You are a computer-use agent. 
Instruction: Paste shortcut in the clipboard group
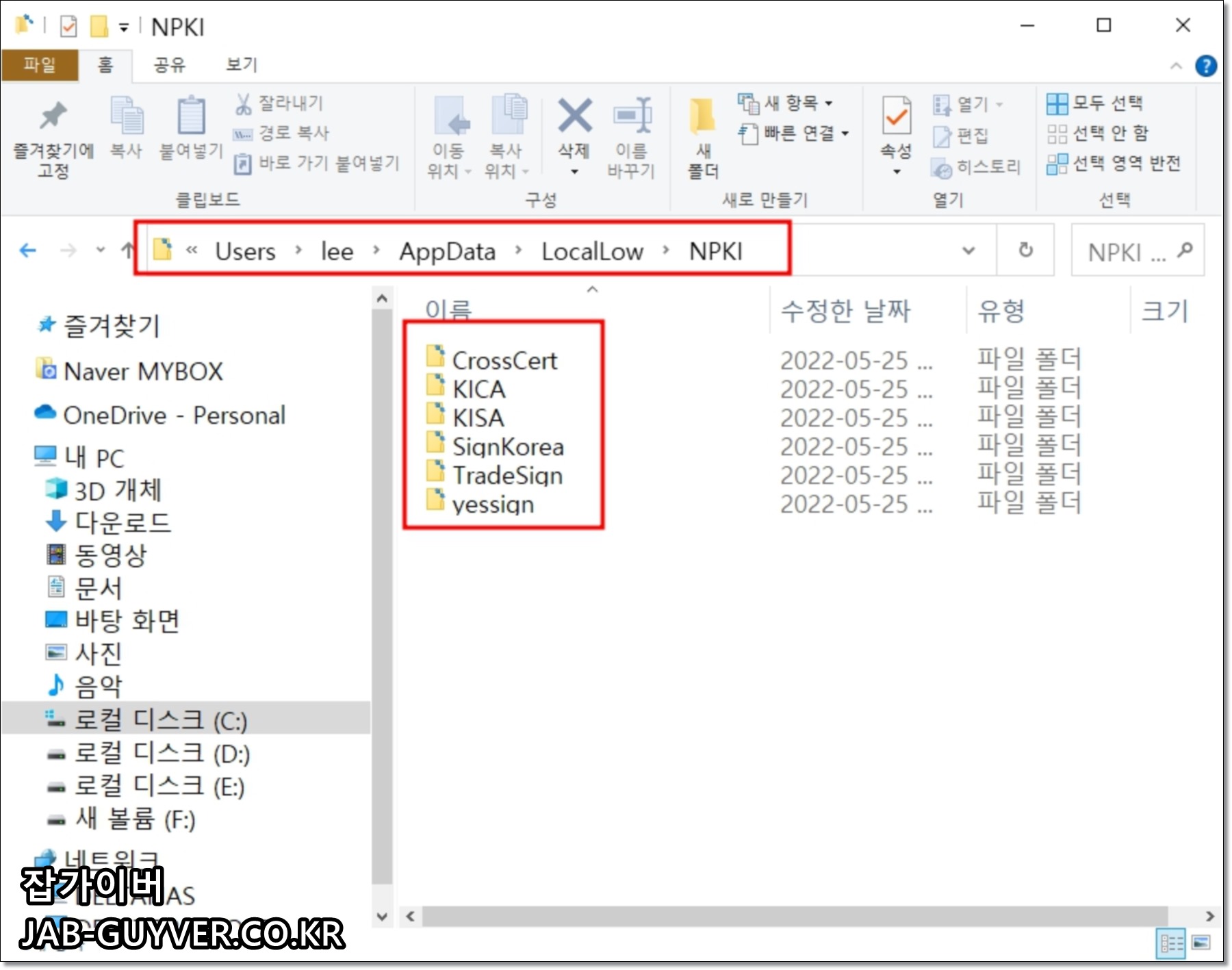[x=316, y=163]
